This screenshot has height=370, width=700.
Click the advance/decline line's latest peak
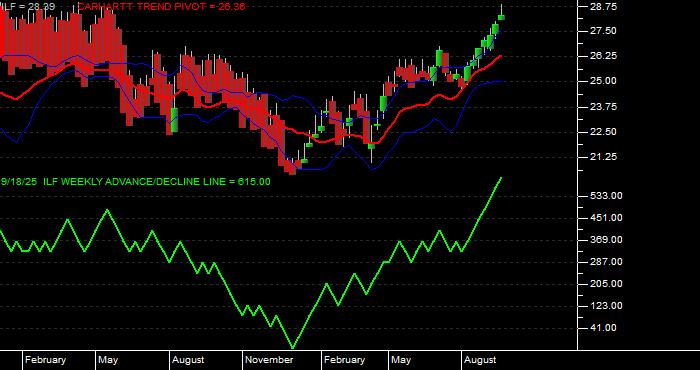click(x=501, y=178)
